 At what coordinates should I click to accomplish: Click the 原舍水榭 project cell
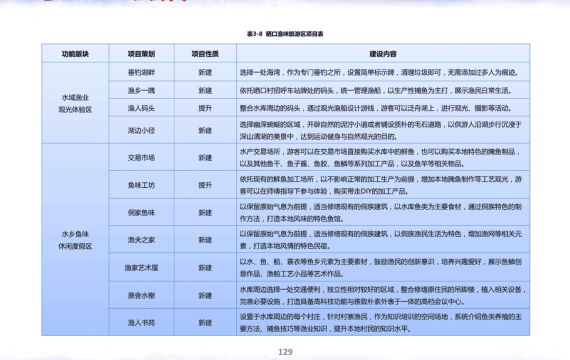click(x=141, y=295)
